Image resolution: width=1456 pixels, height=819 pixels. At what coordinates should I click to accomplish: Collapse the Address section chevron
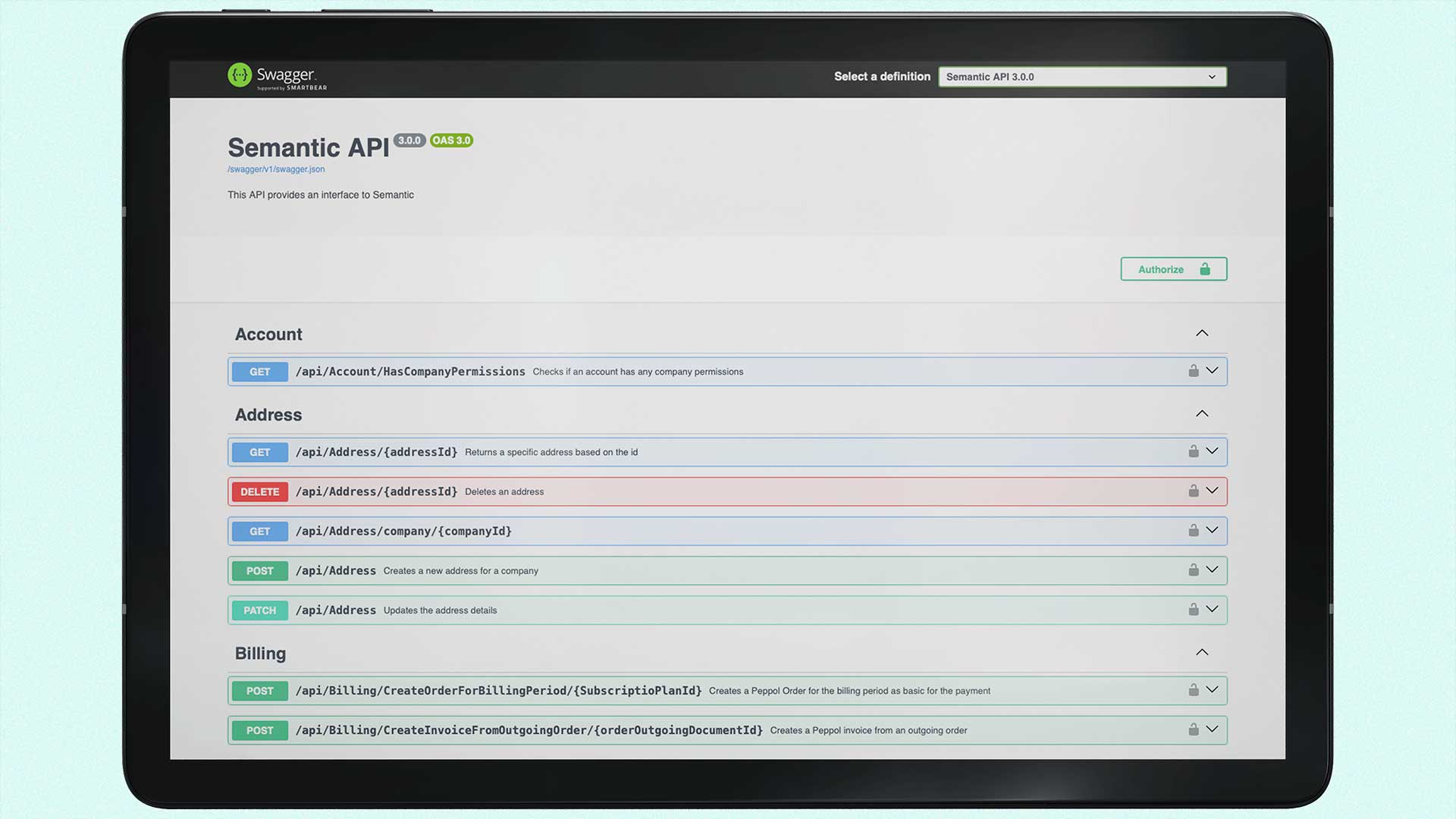point(1201,414)
